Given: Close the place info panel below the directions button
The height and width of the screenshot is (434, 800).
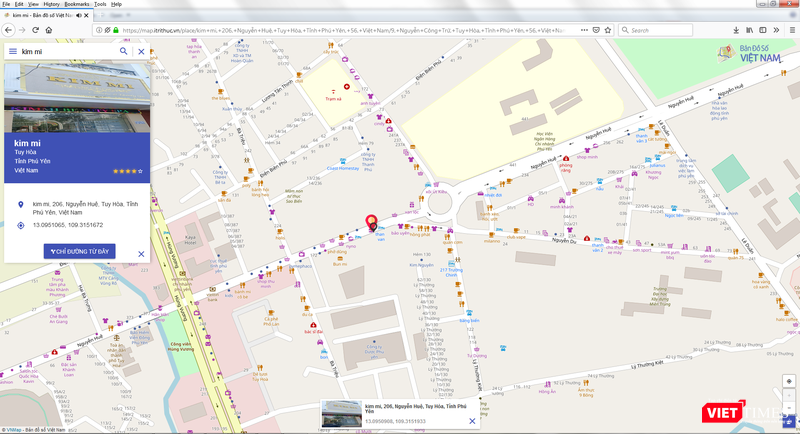Looking at the screenshot, I should (x=141, y=254).
